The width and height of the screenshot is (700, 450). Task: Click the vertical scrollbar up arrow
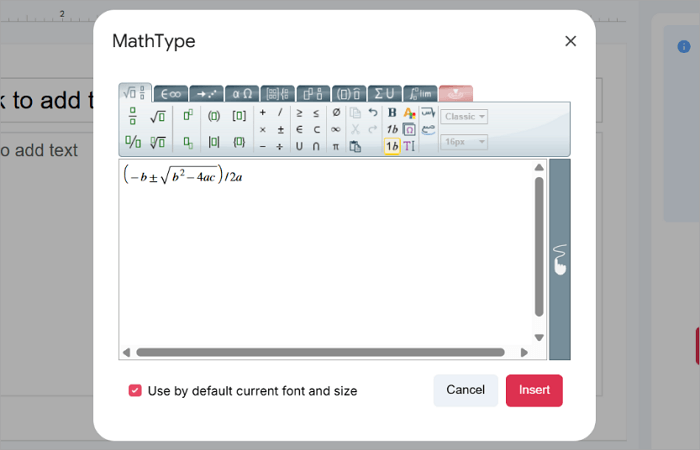[x=539, y=167]
